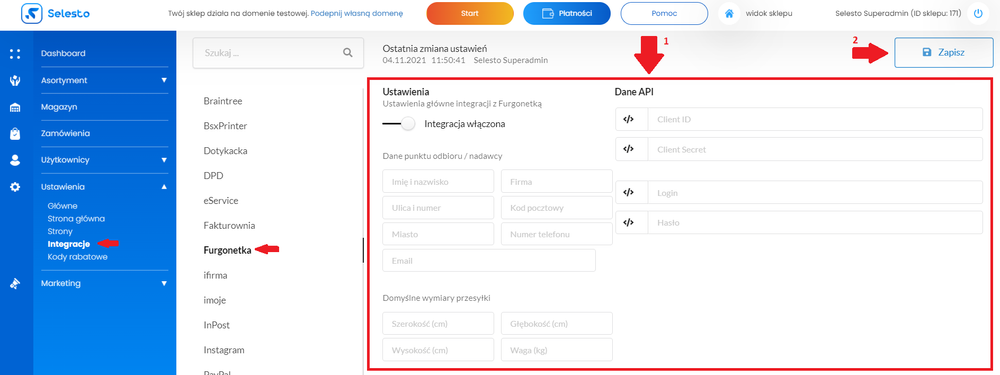
Task: Click the Ustawienia gear icon
Action: [15, 187]
